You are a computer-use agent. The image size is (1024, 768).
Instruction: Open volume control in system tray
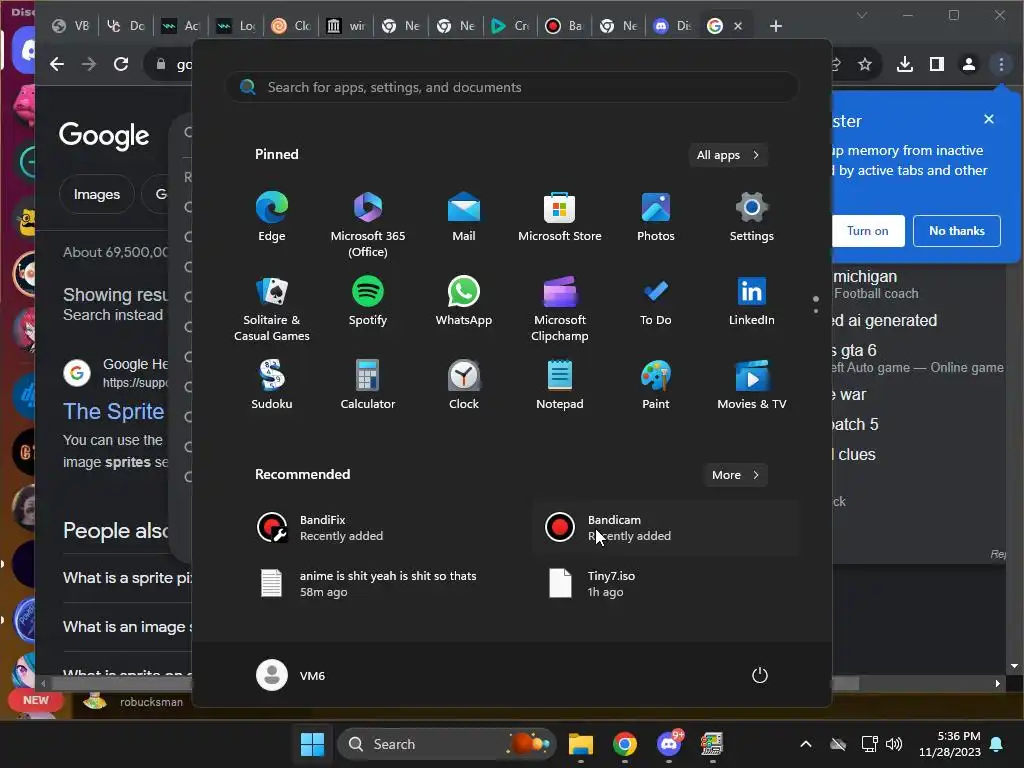894,744
